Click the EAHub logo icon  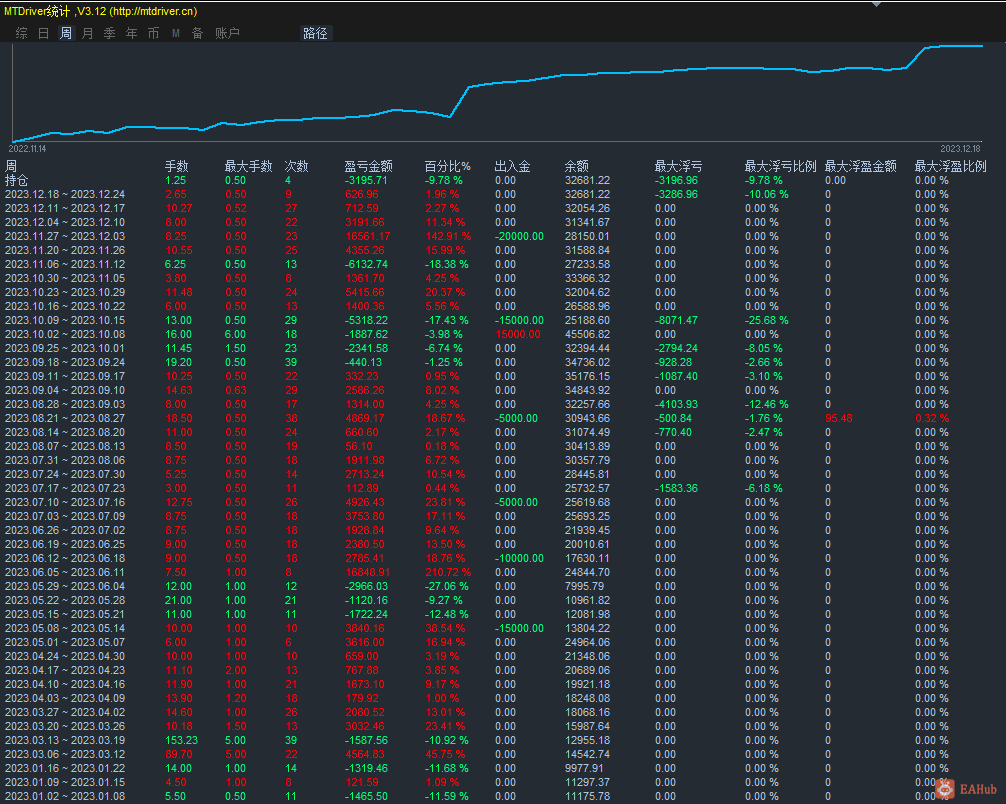(945, 789)
